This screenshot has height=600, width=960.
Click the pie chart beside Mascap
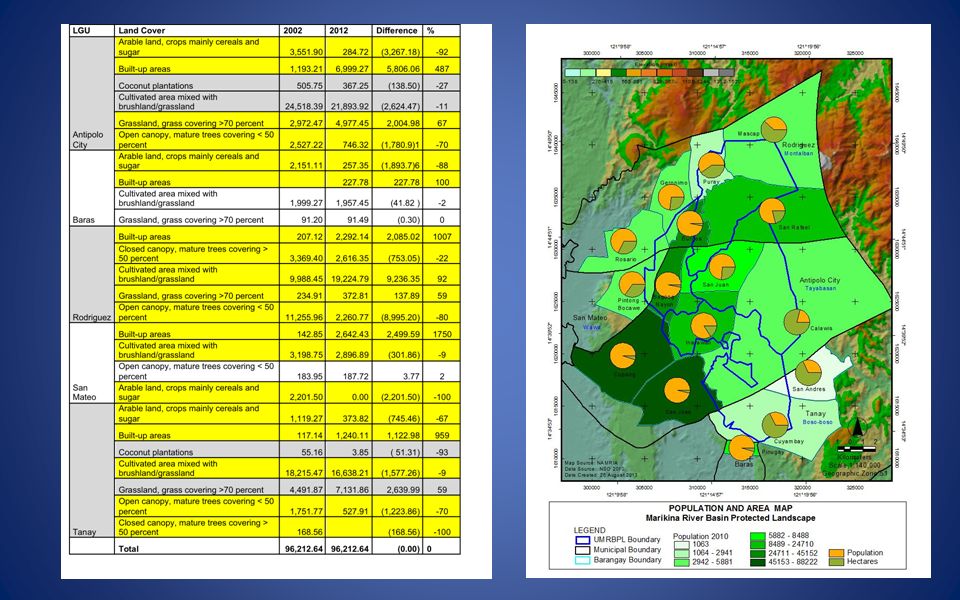[774, 130]
